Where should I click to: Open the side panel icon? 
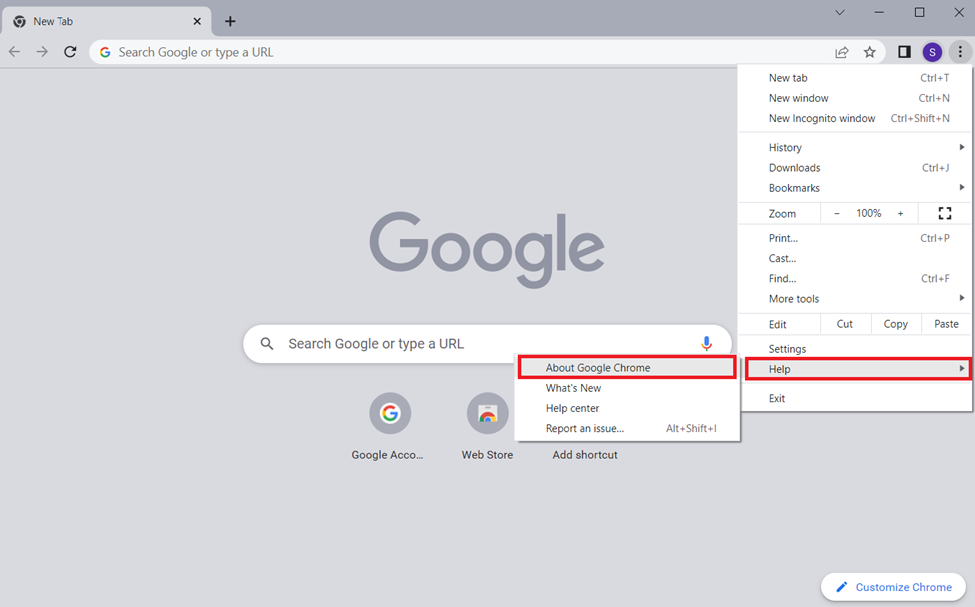click(x=904, y=52)
